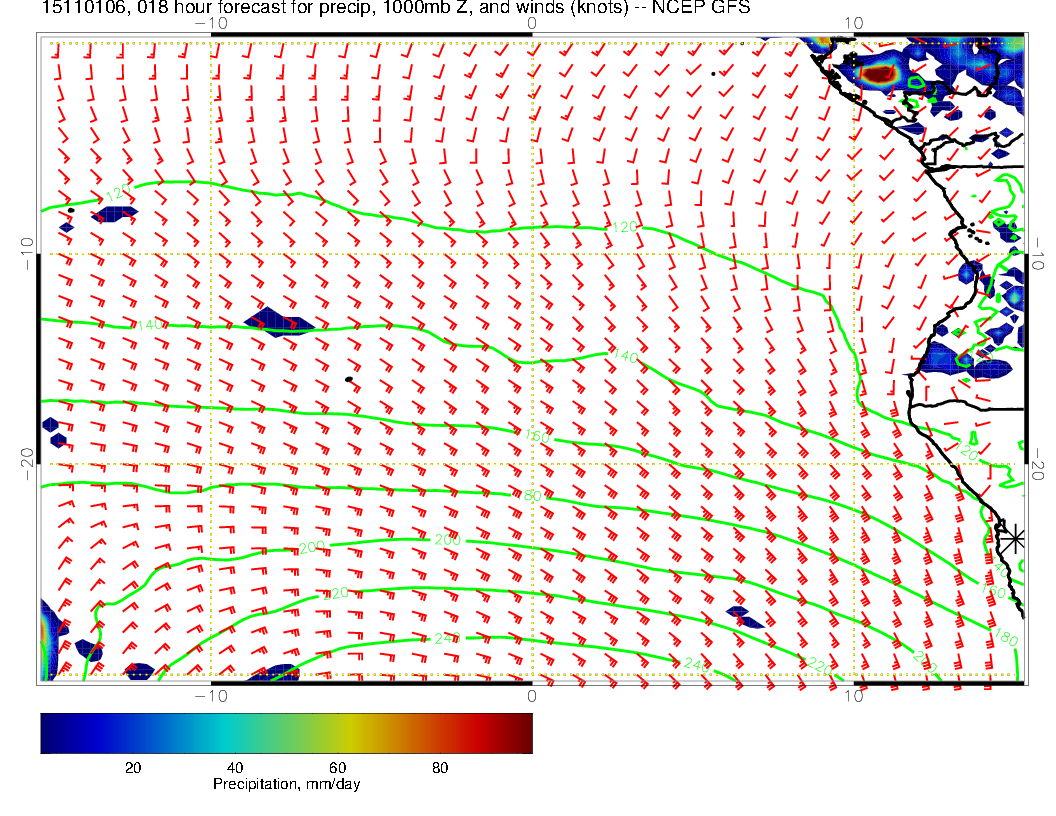Select the blue precipitation patch on the 140 contour

[x=279, y=321]
